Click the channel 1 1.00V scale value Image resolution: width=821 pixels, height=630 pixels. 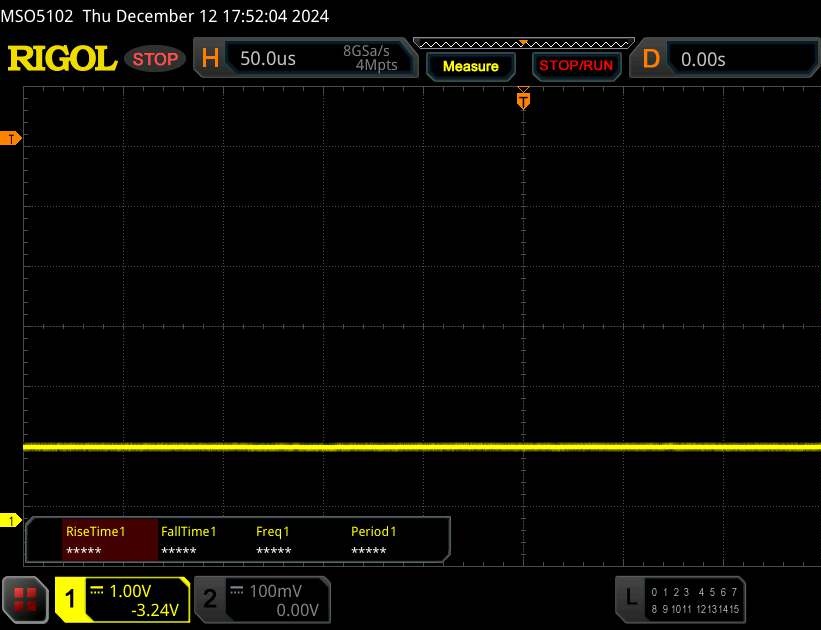[x=130, y=591]
